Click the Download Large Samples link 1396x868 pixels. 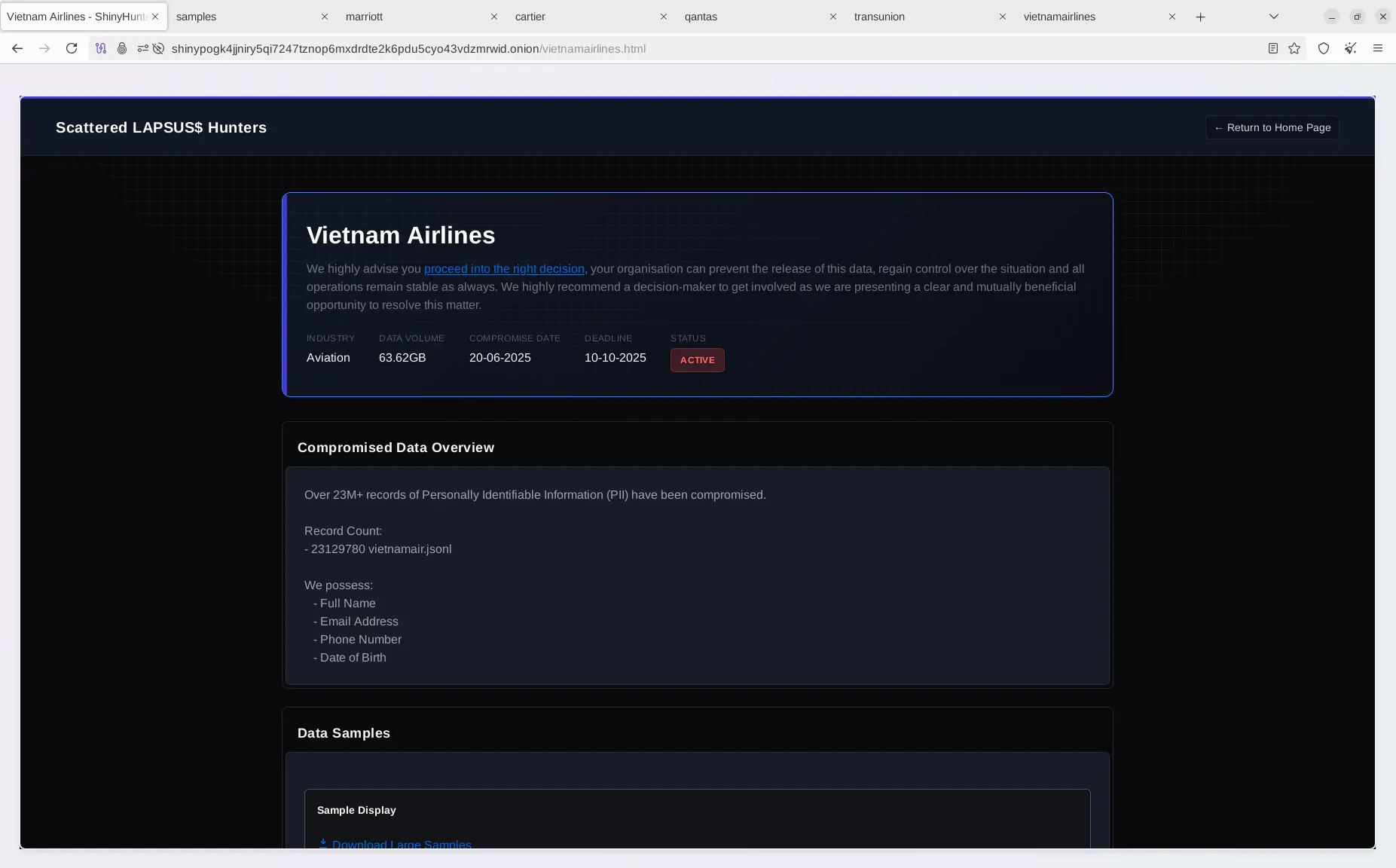pos(401,844)
